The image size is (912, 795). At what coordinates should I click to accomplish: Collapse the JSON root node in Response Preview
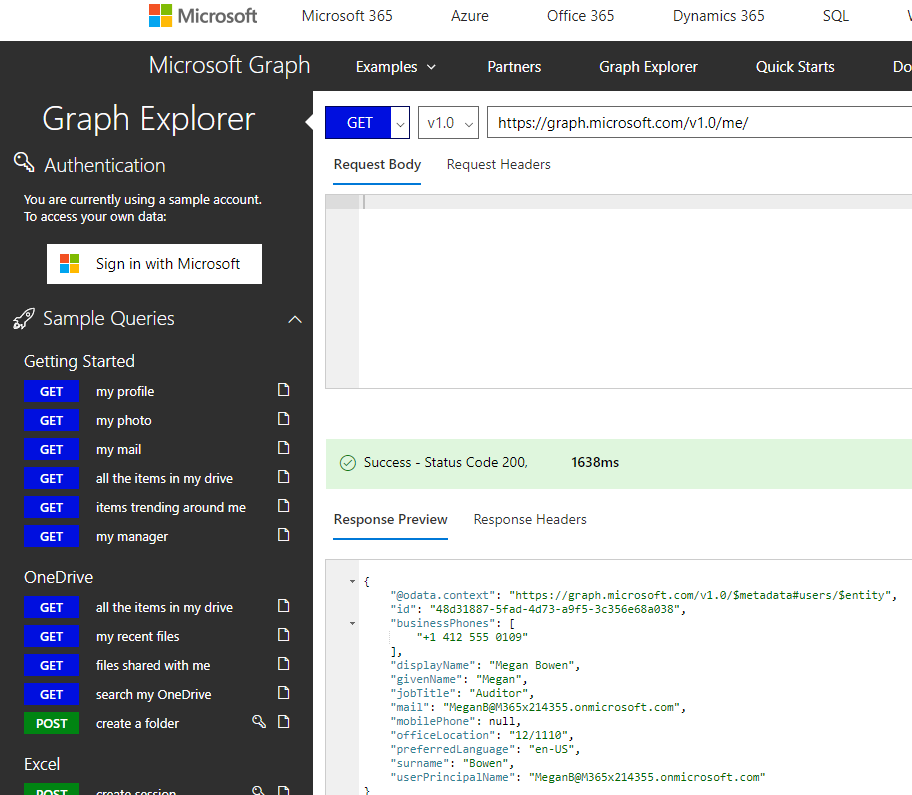click(x=351, y=580)
